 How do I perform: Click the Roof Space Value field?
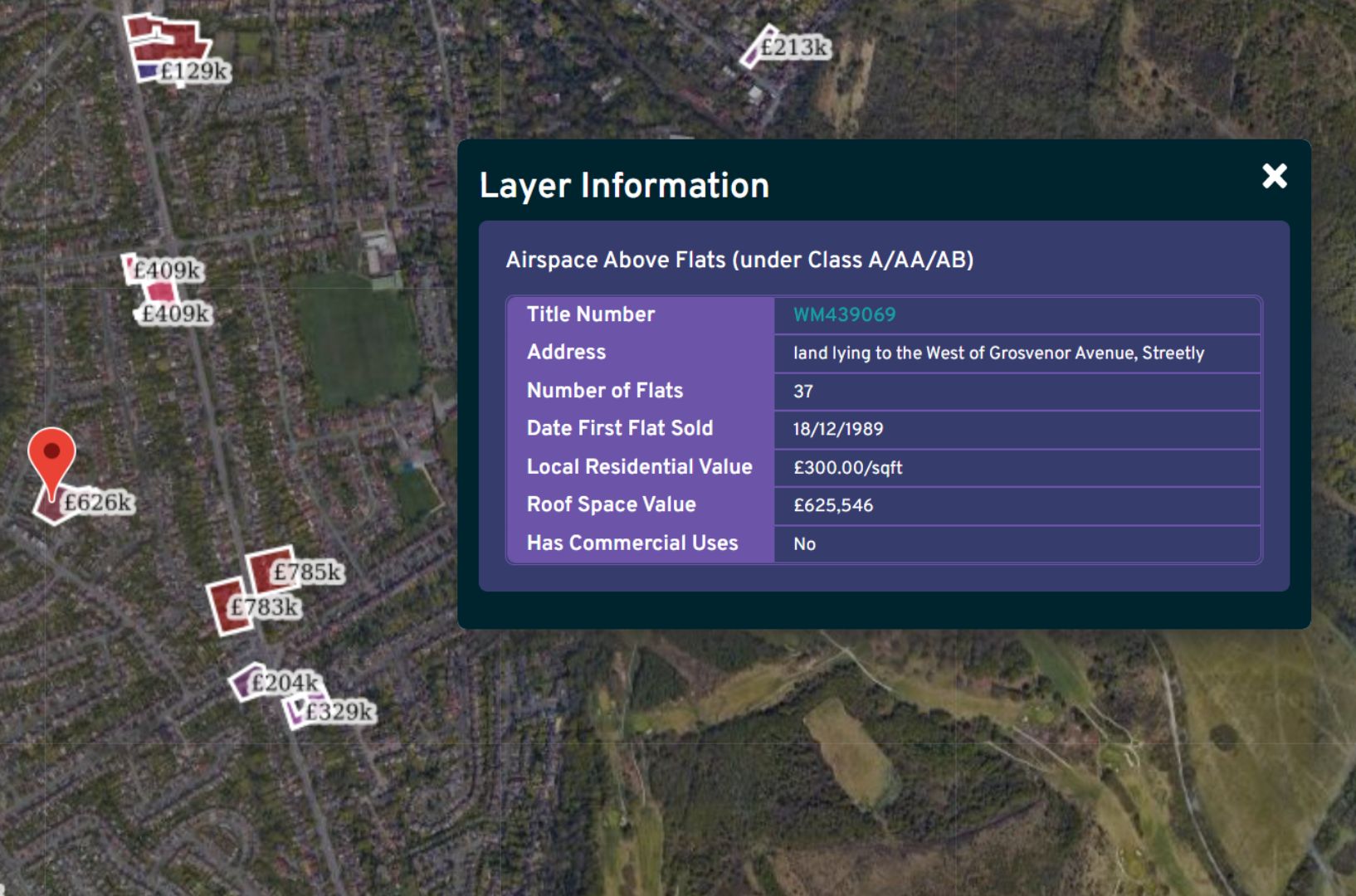coord(832,504)
